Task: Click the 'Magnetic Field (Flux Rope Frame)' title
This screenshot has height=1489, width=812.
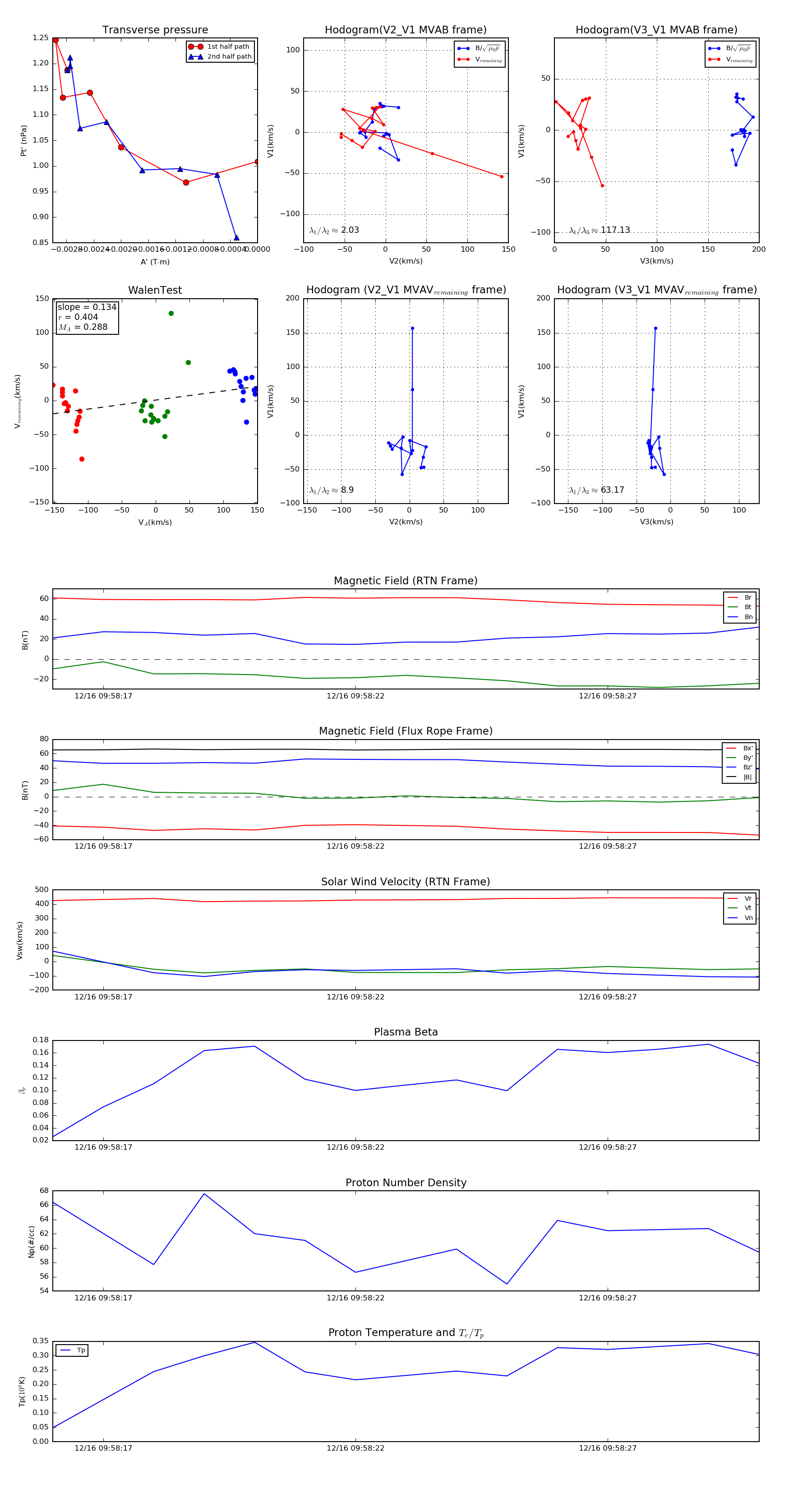Action: pos(406,731)
